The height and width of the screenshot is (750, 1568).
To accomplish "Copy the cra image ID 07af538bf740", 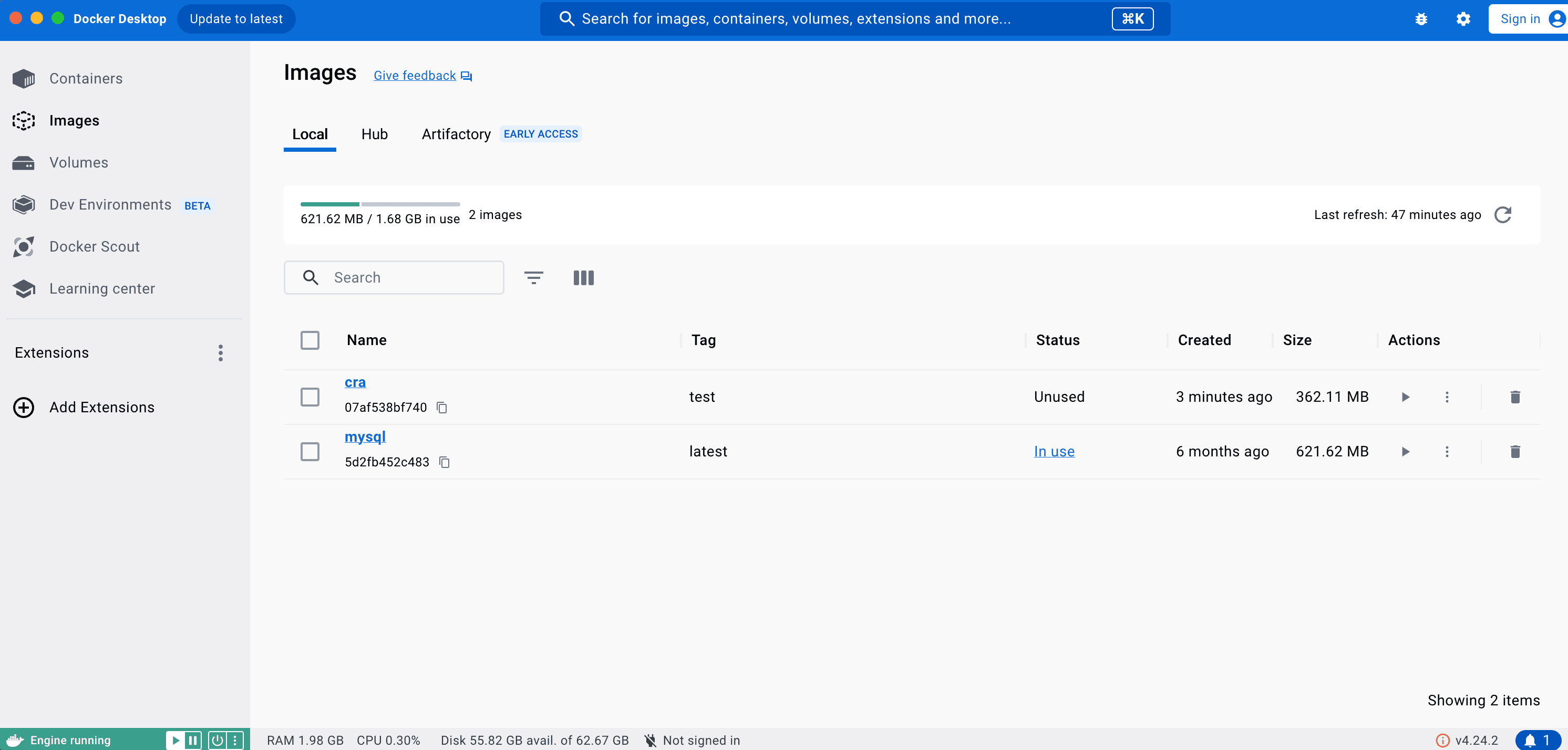I will pos(442,408).
